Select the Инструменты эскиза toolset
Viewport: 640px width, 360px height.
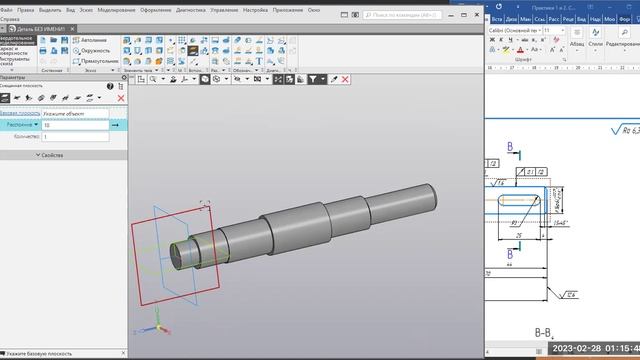tap(16, 61)
